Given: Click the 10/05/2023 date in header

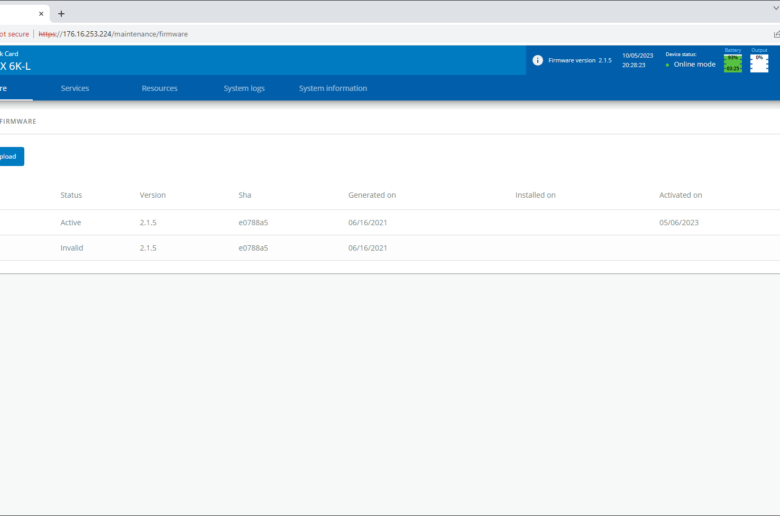Looking at the screenshot, I should [x=637, y=56].
